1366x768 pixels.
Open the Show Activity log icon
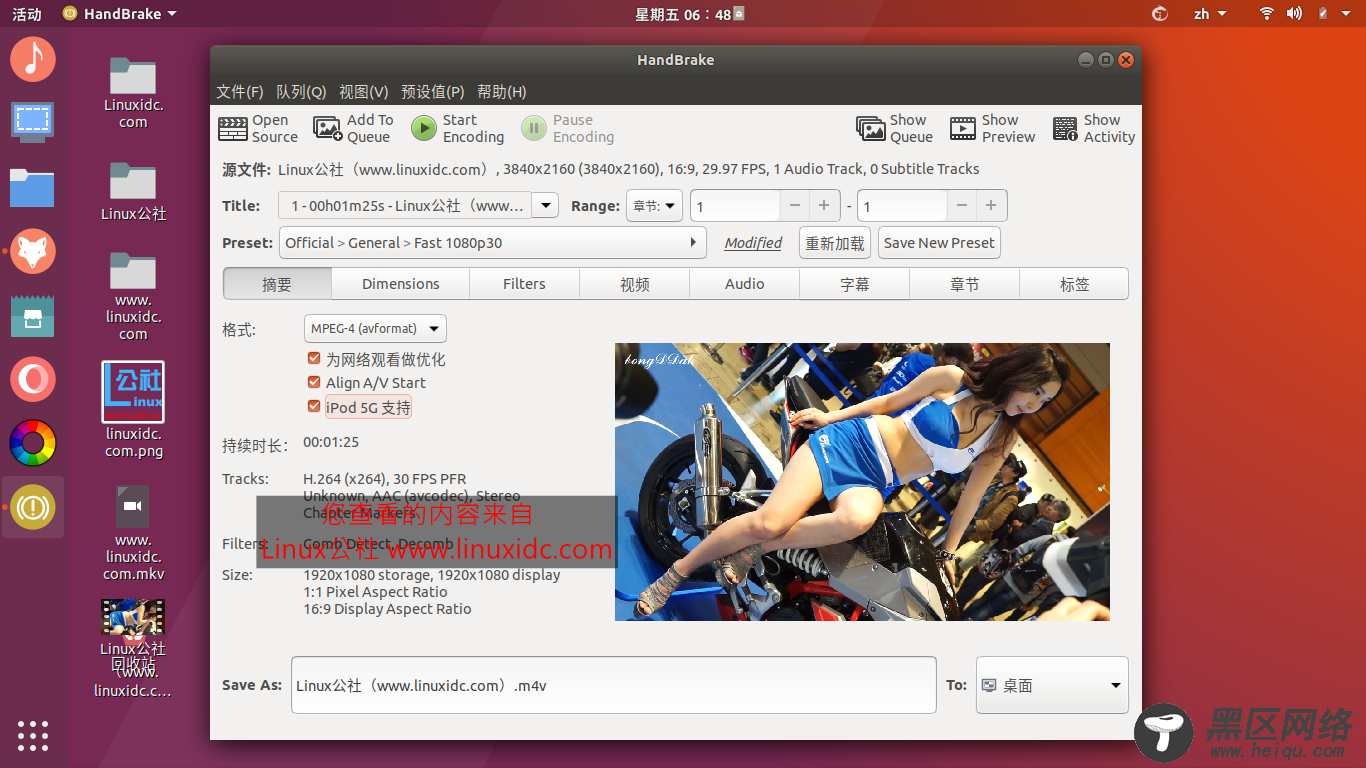coord(1065,129)
